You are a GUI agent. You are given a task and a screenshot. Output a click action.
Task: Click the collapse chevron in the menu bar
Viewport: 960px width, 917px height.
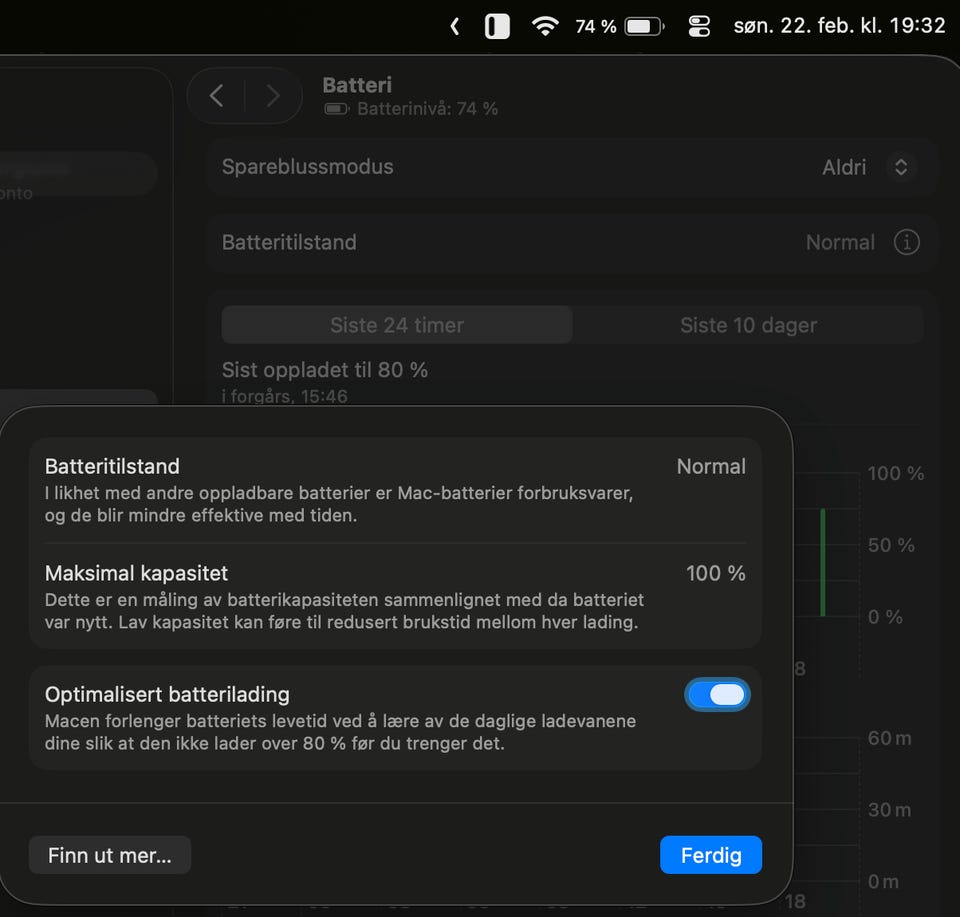pyautogui.click(x=454, y=26)
